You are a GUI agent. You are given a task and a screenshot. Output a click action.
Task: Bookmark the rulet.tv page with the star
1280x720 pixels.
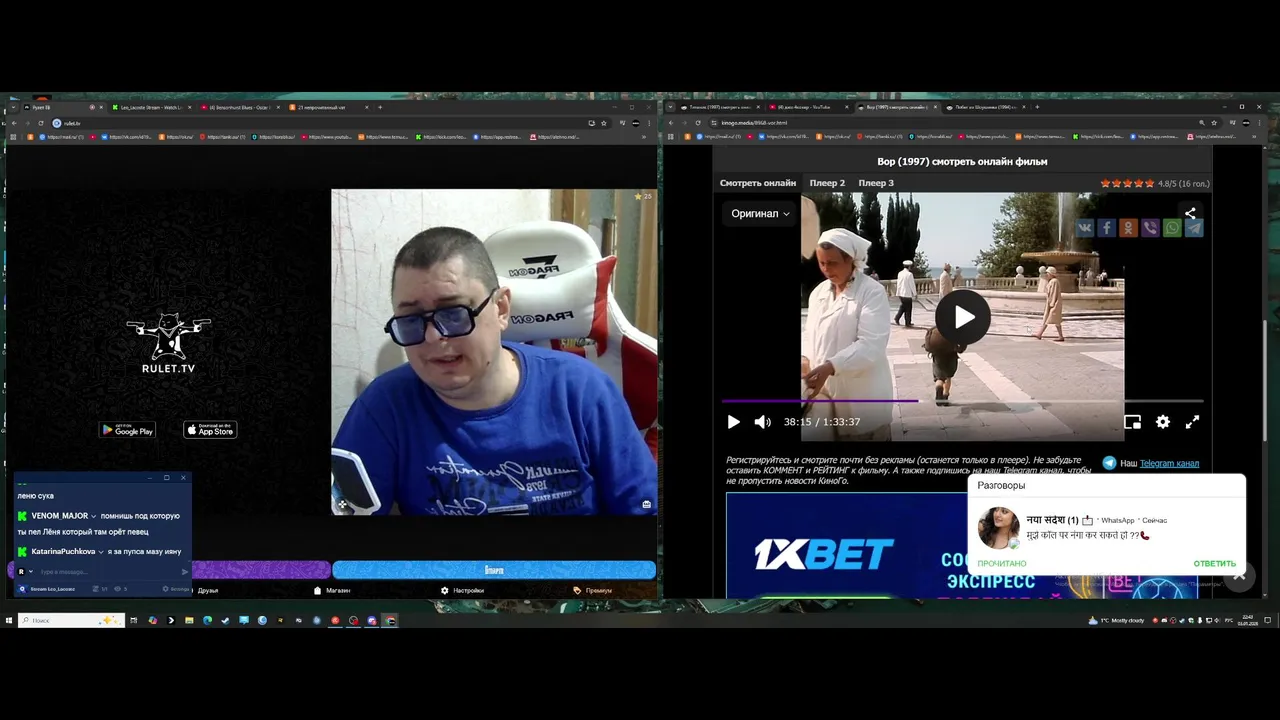click(604, 123)
